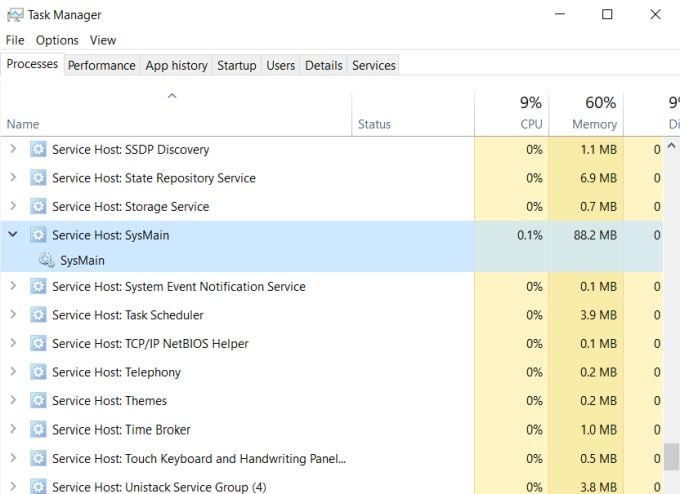Click the Task Manager app icon in title bar
This screenshot has width=680, height=494.
tap(13, 15)
